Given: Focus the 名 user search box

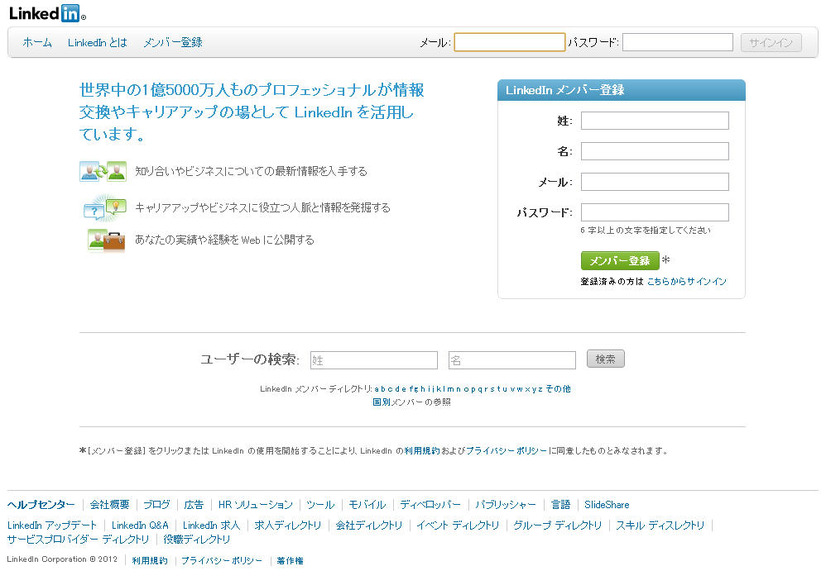Looking at the screenshot, I should point(512,360).
